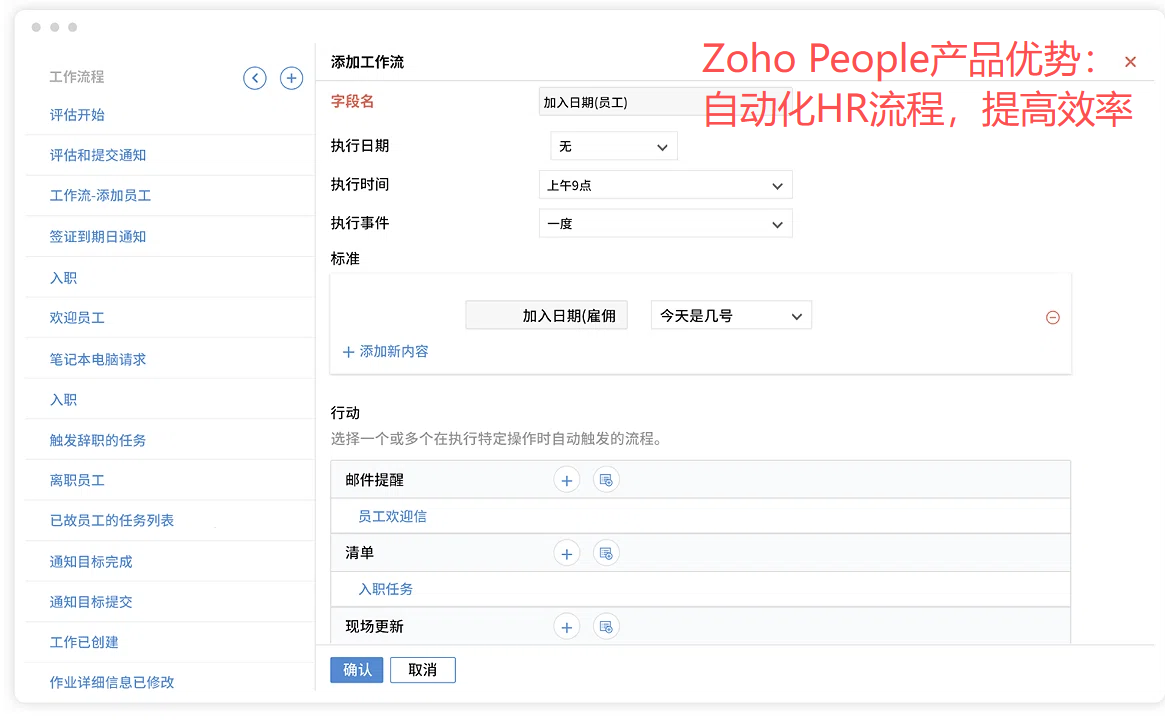1165x721 pixels.
Task: Open the 入职任务 checklist link
Action: tap(386, 589)
